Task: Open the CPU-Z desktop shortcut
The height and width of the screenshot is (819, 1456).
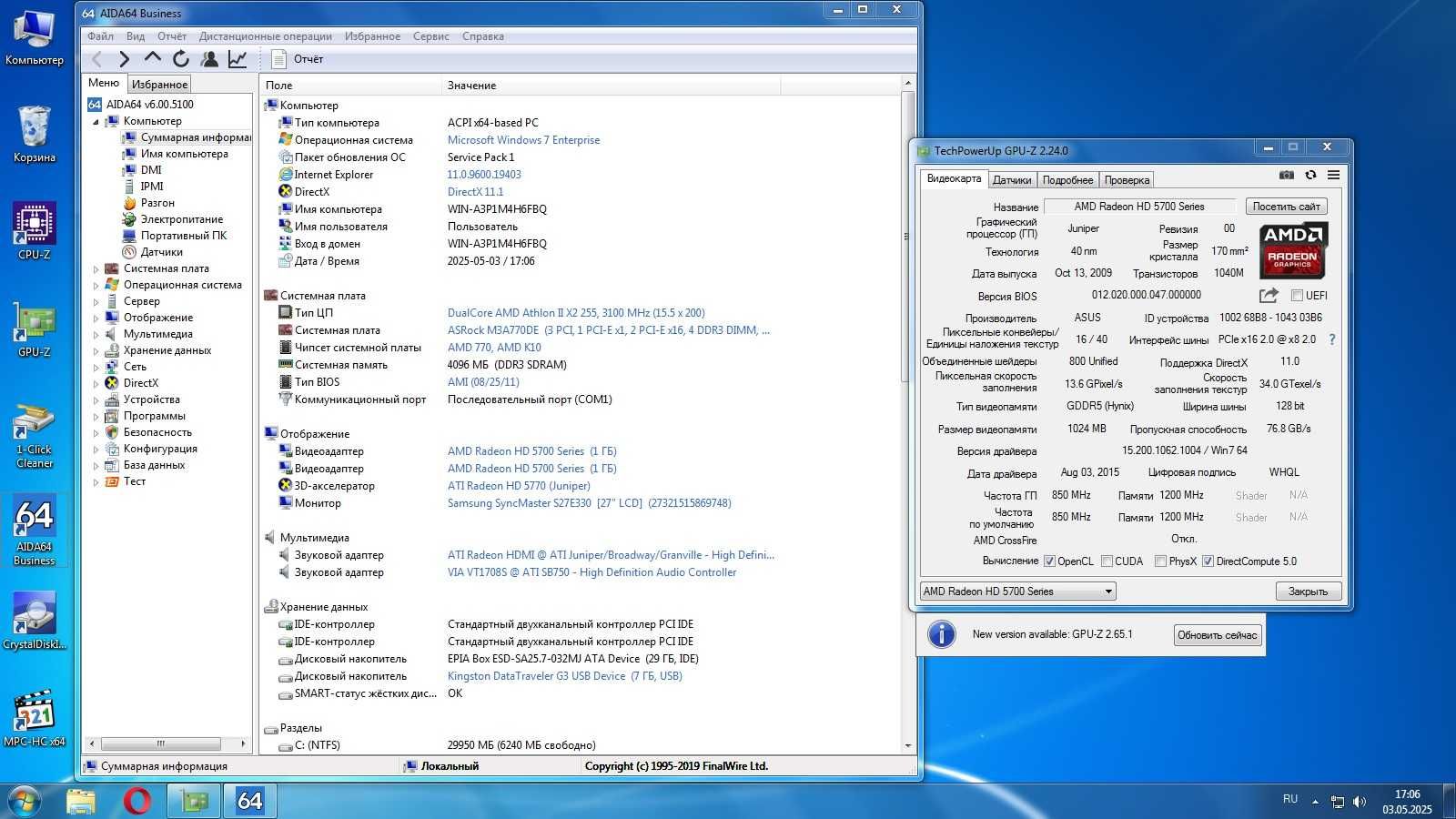Action: [35, 231]
